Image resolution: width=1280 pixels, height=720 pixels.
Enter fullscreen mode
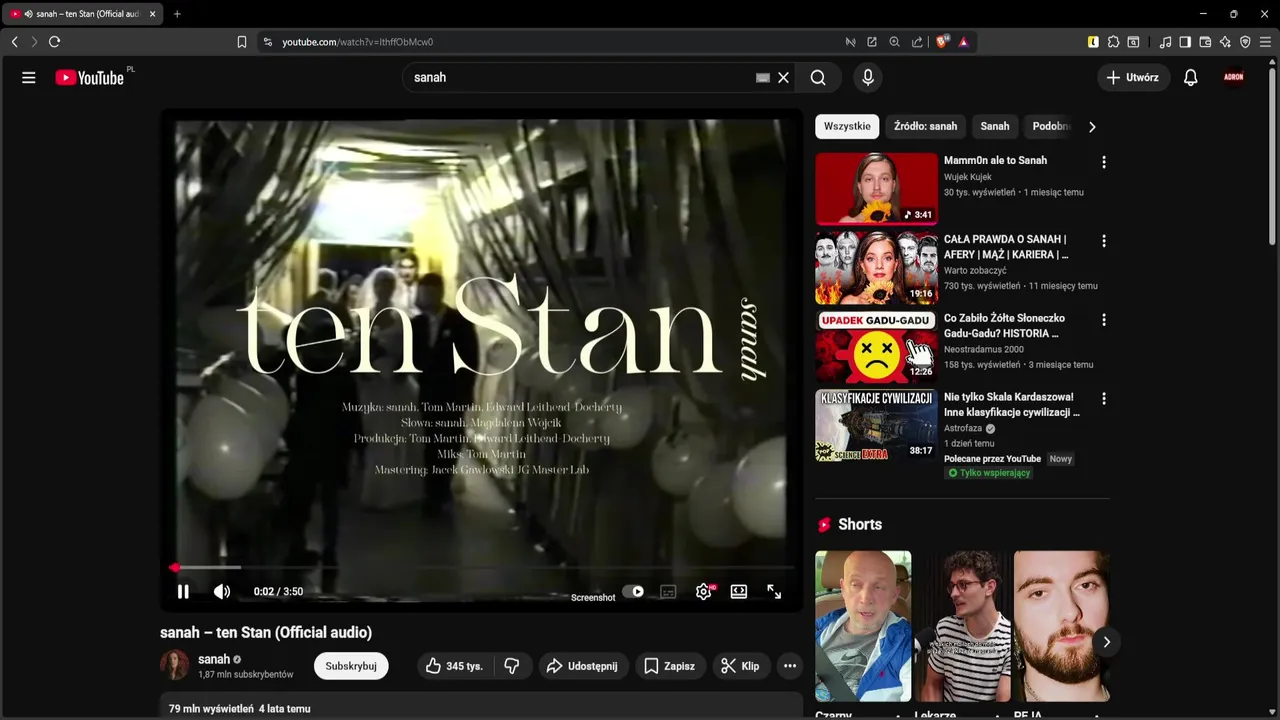pos(774,592)
